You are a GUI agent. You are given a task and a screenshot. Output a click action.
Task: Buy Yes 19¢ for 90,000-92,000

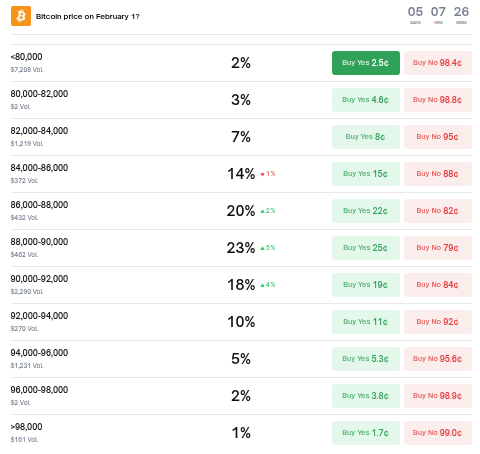click(366, 285)
